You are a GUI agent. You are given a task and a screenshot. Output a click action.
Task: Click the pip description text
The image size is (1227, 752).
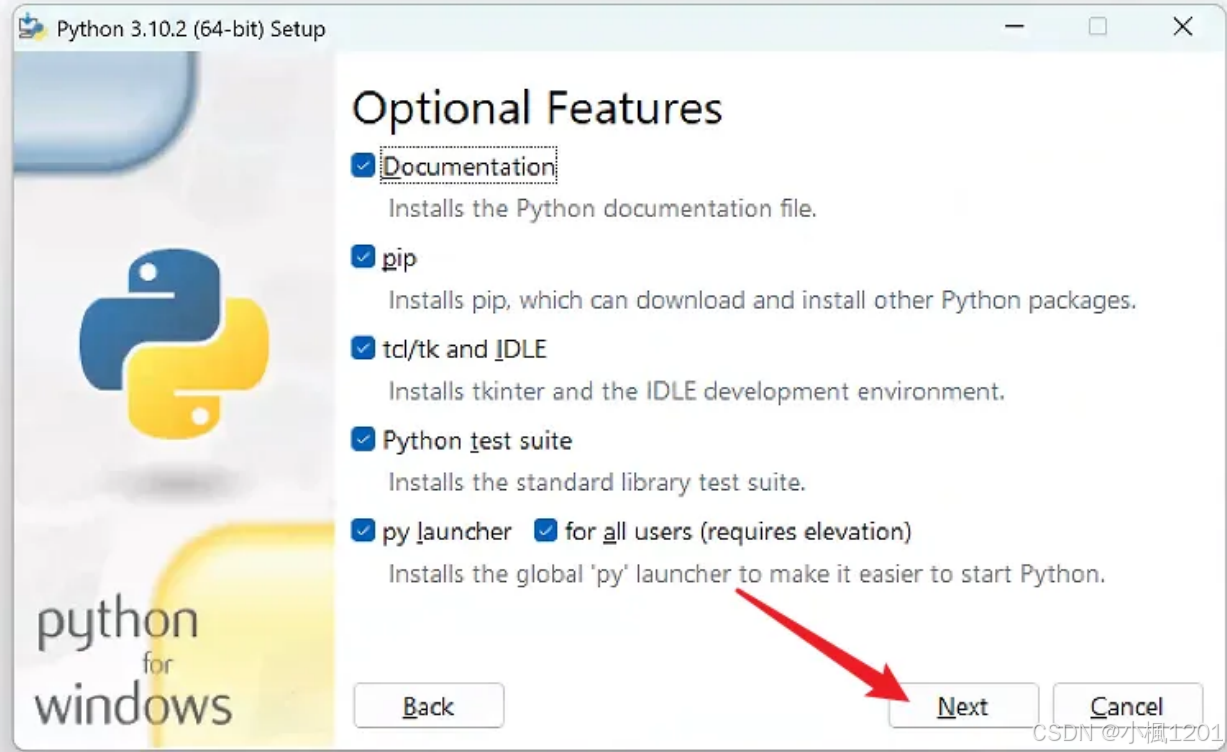[x=762, y=300]
